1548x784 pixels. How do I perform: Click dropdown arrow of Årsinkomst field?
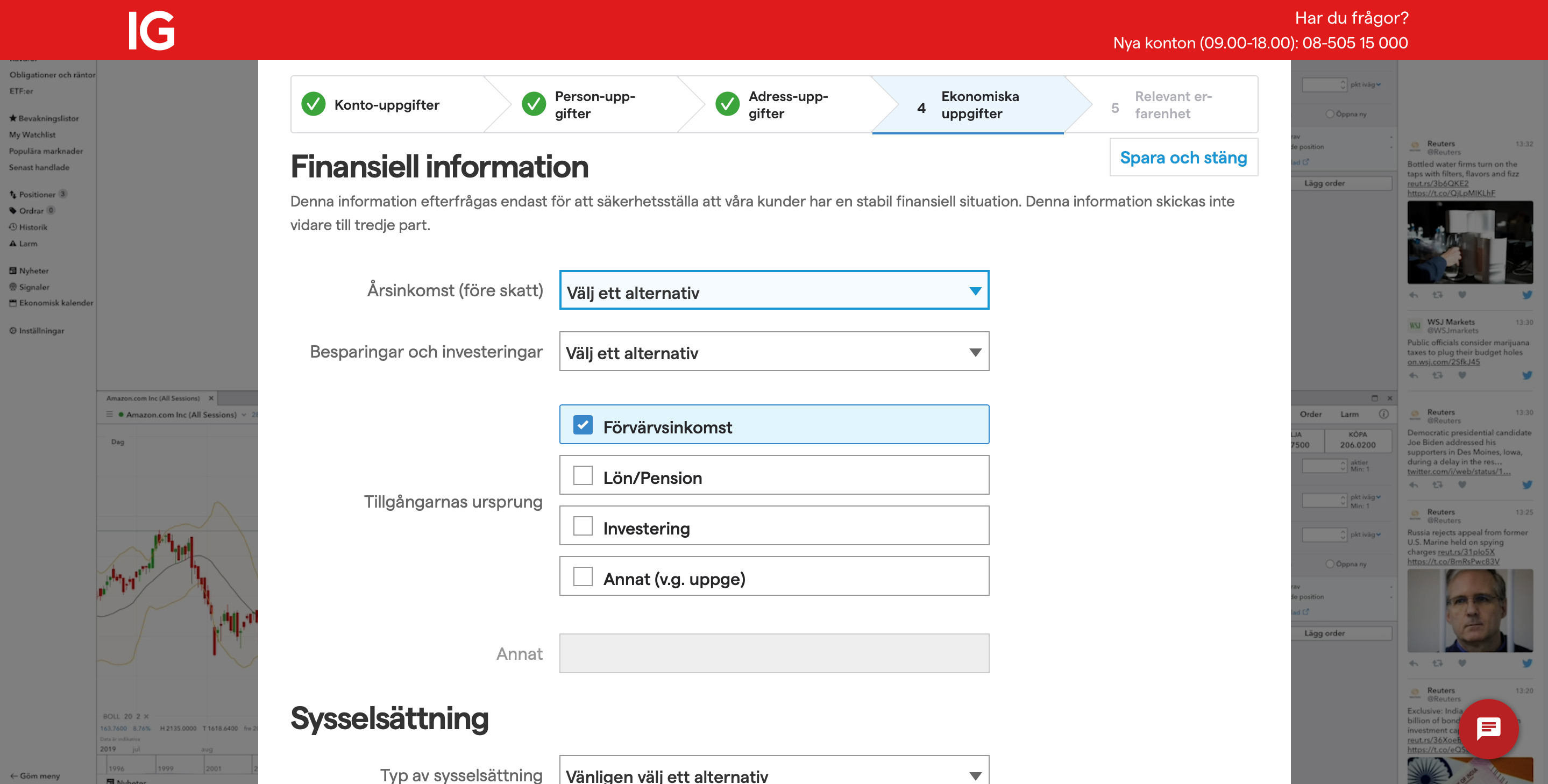click(975, 291)
